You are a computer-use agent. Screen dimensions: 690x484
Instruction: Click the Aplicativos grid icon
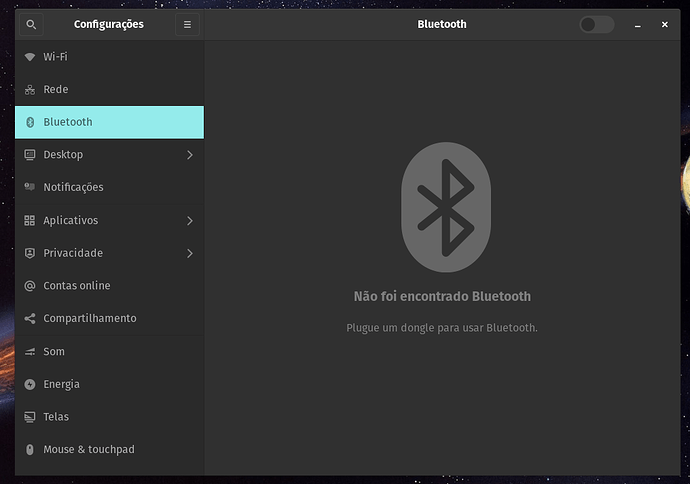tap(30, 220)
